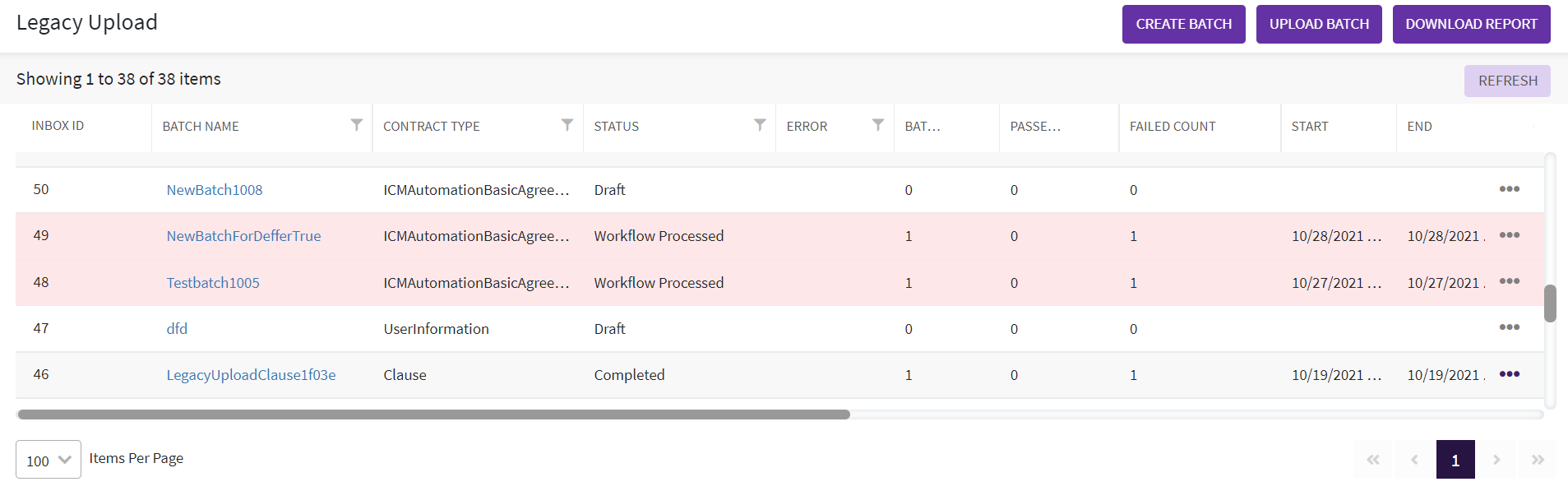Open three-dot menu for LegacyUploadClause1f03e
This screenshot has height=491, width=1568.
click(x=1509, y=374)
